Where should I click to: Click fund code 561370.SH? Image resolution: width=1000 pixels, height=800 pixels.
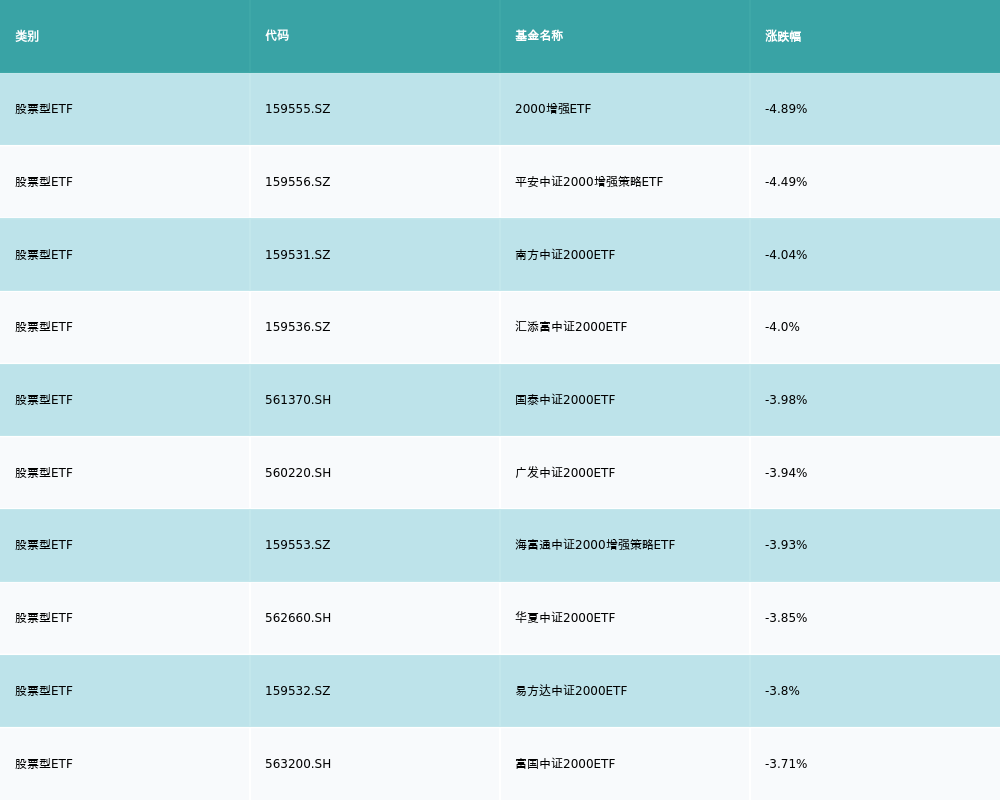click(298, 400)
